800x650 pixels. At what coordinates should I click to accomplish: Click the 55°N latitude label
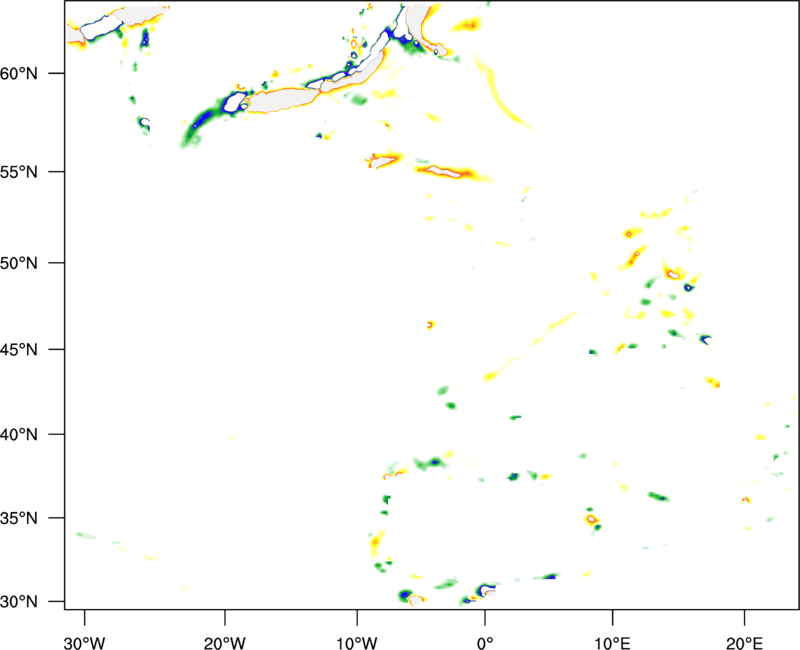click(x=19, y=172)
